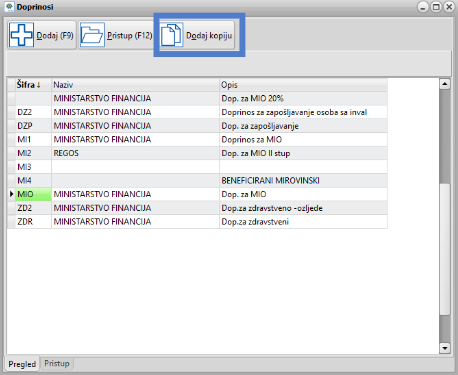
Task: Click the blue plus Dodaj icon
Action: point(21,35)
